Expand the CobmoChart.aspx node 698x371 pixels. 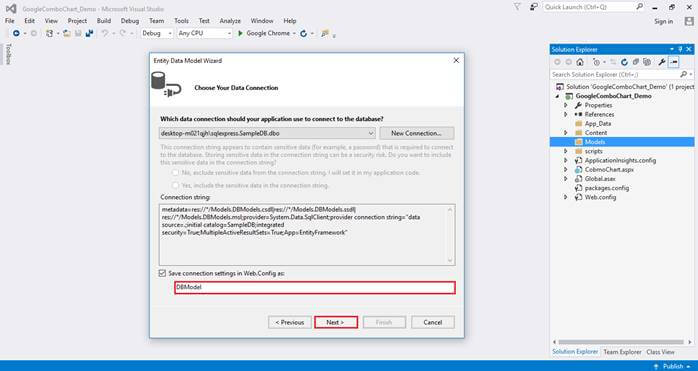[x=566, y=169]
